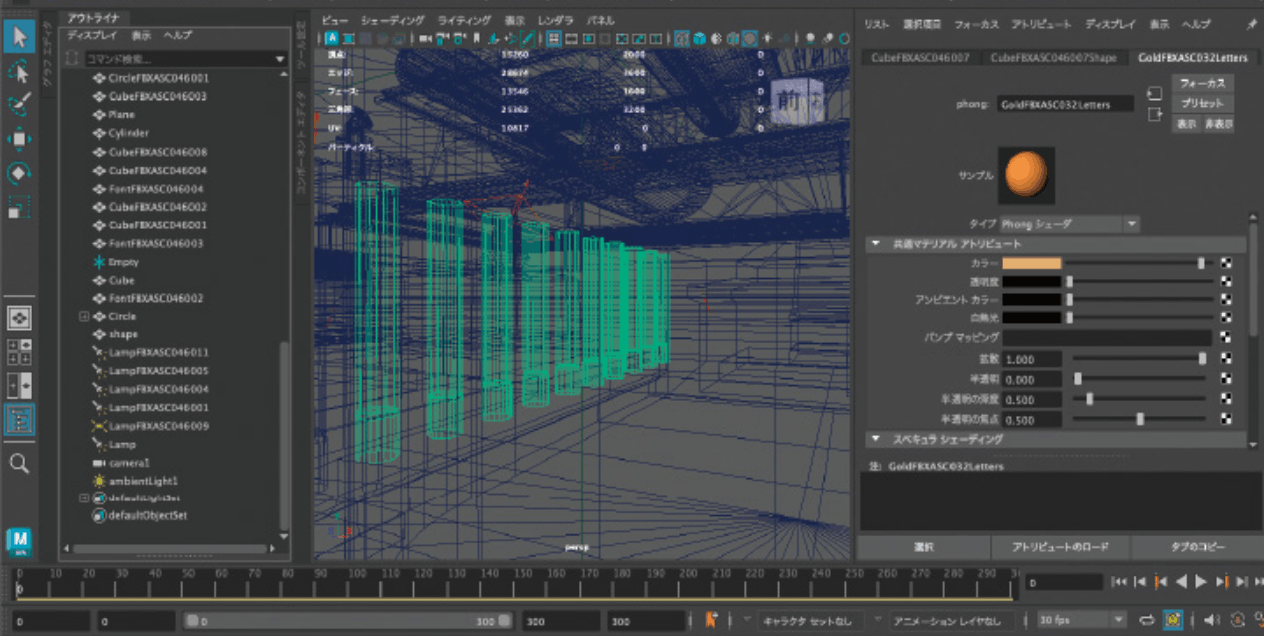Expand the Circle node in outliner

85,317
